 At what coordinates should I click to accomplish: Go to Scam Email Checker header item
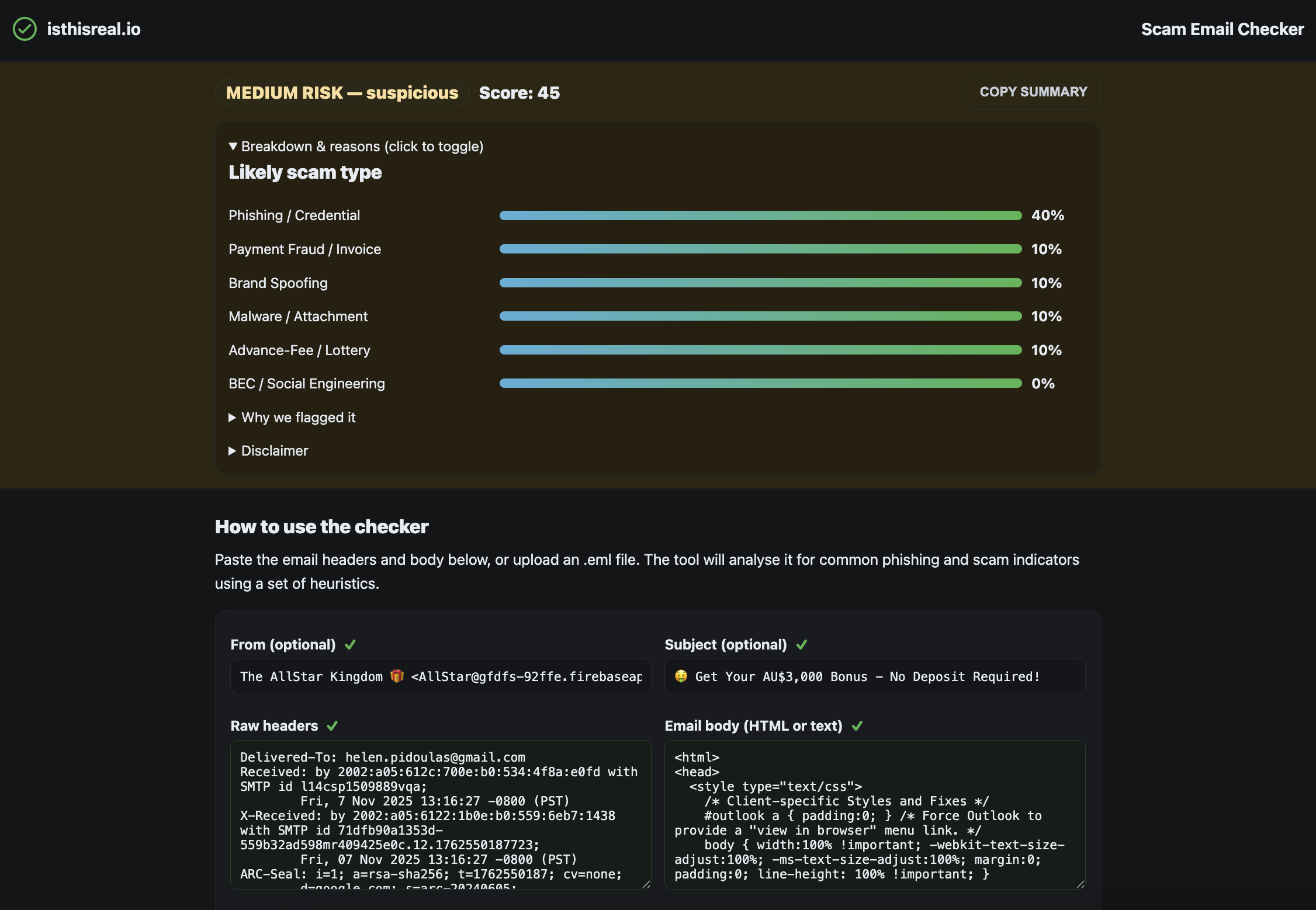[x=1222, y=29]
